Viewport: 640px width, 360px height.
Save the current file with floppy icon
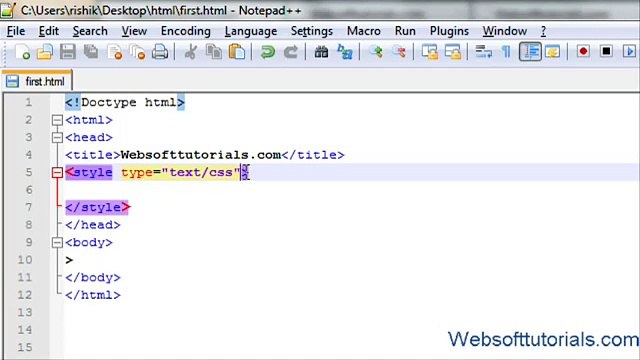coord(68,52)
